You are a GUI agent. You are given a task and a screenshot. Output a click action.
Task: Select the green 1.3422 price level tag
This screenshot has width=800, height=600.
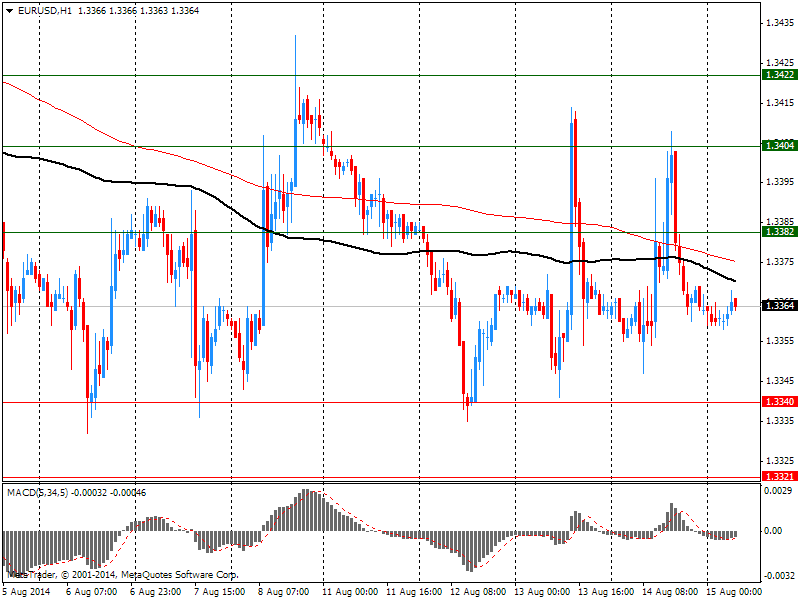point(779,75)
